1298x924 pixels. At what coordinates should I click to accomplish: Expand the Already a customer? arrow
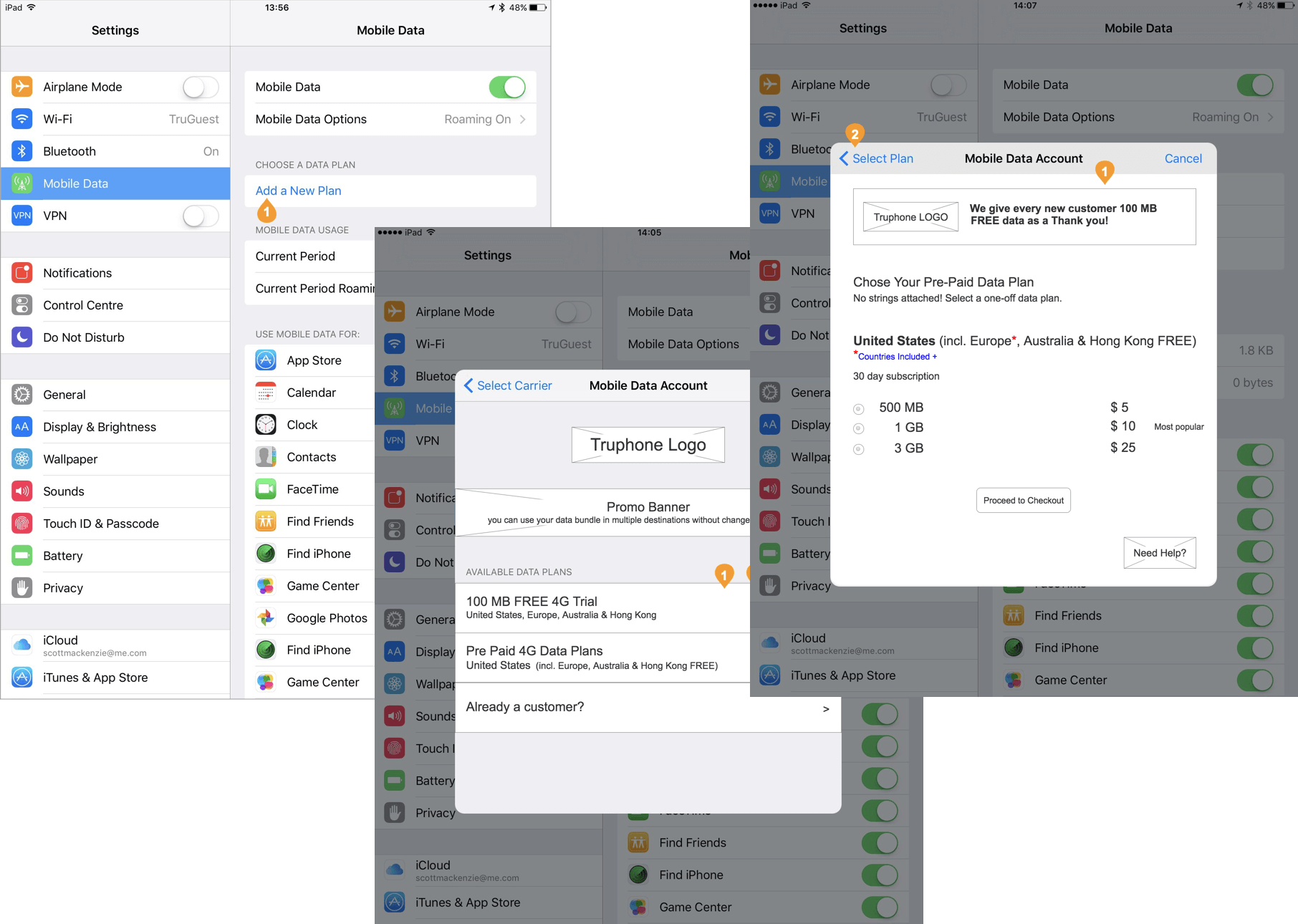pyautogui.click(x=826, y=709)
